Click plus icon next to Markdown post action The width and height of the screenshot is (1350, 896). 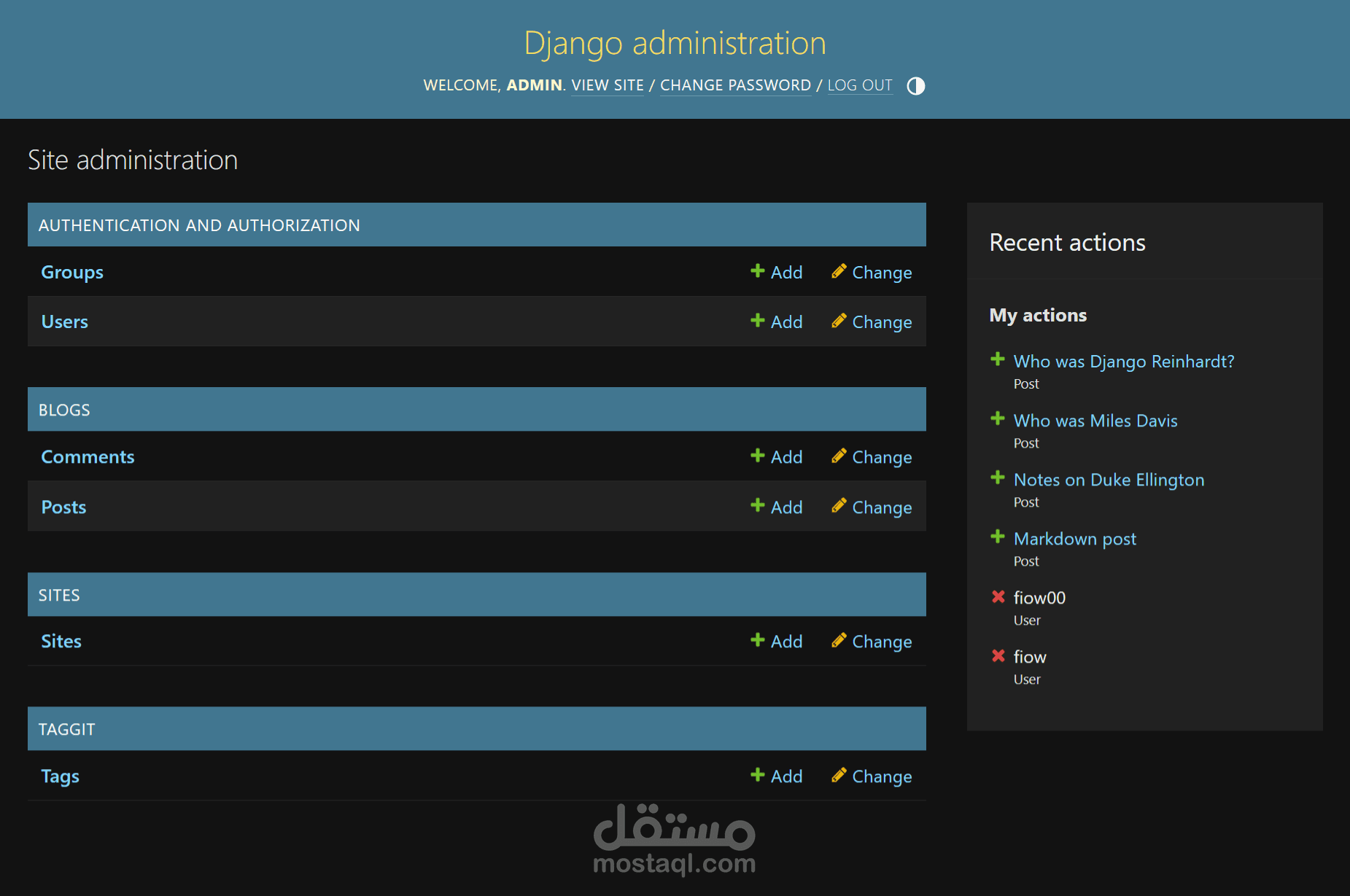coord(998,537)
